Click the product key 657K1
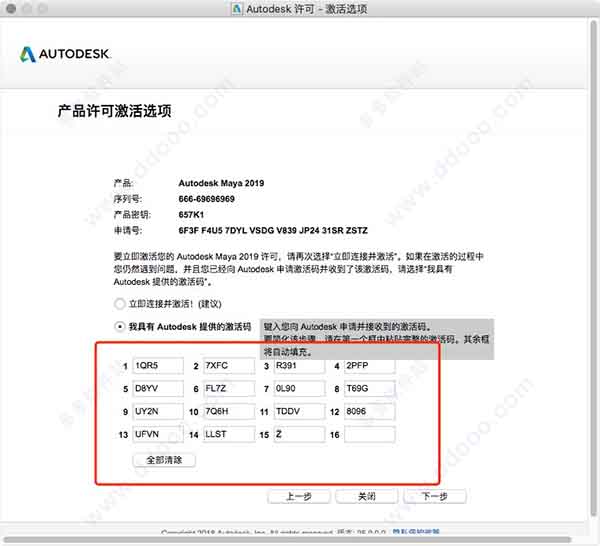This screenshot has height=546, width=600. point(191,215)
